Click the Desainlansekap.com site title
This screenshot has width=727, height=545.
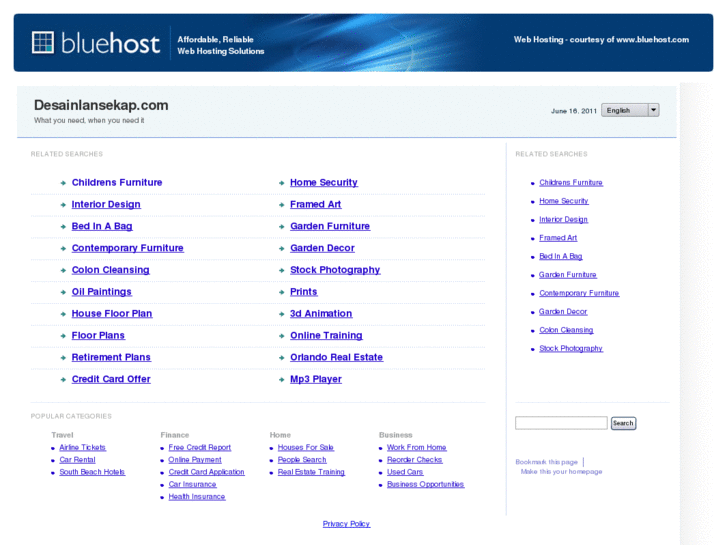pyautogui.click(x=101, y=105)
